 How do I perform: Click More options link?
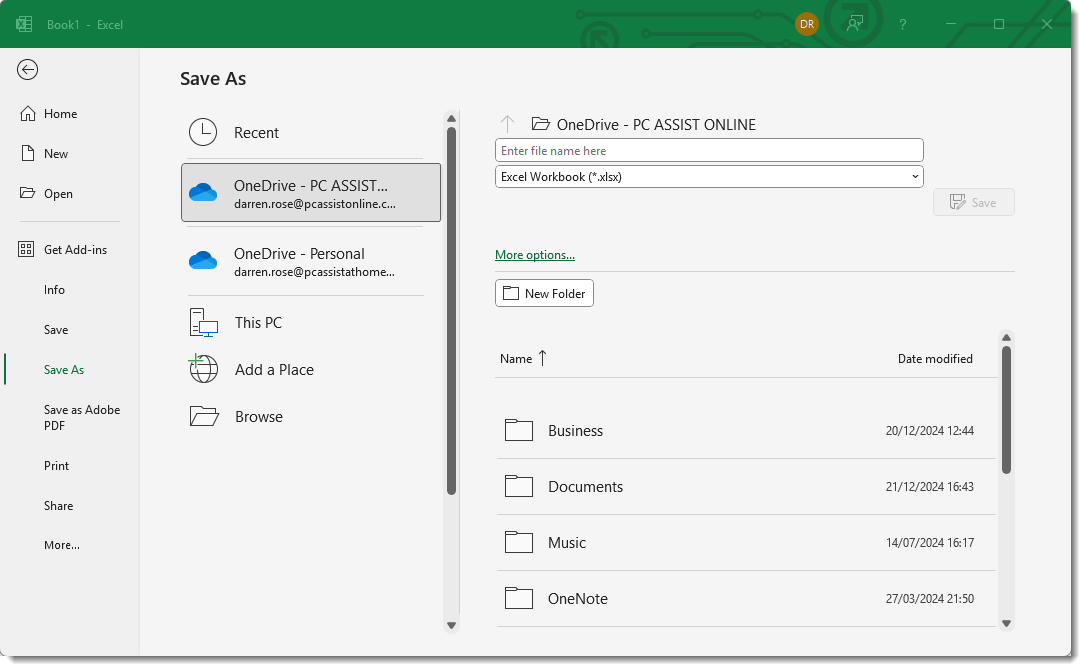534,255
